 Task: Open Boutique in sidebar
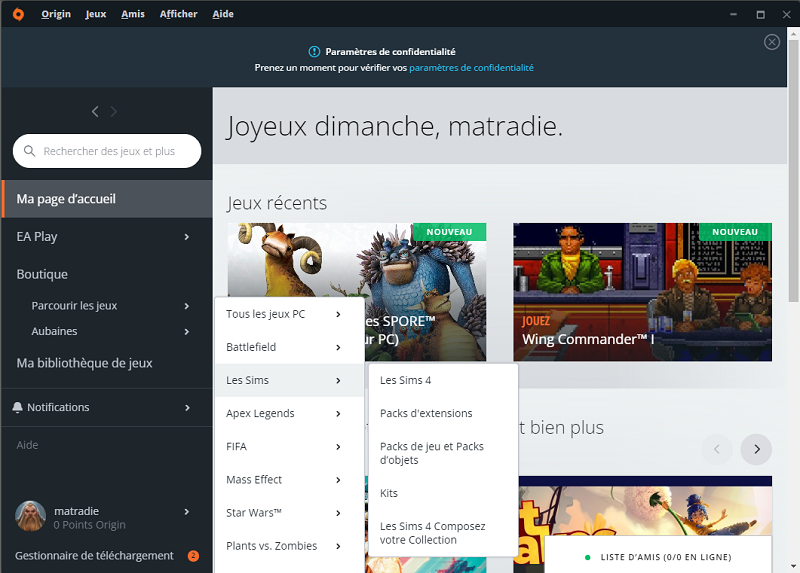click(42, 275)
